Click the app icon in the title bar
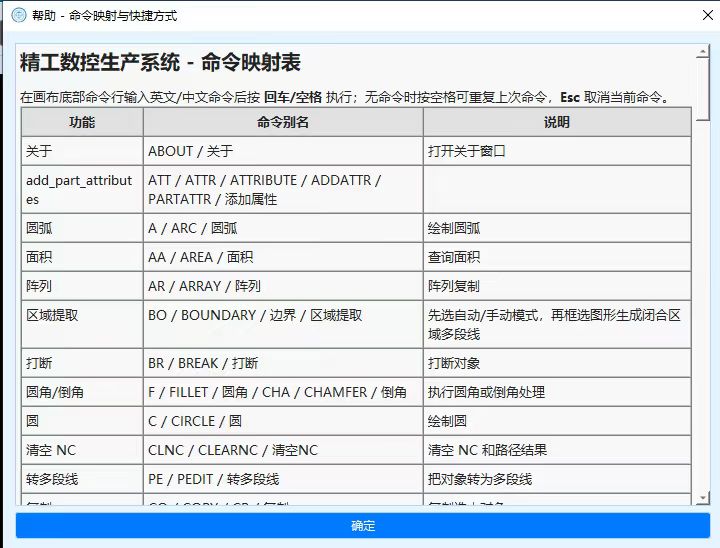 pyautogui.click(x=19, y=15)
